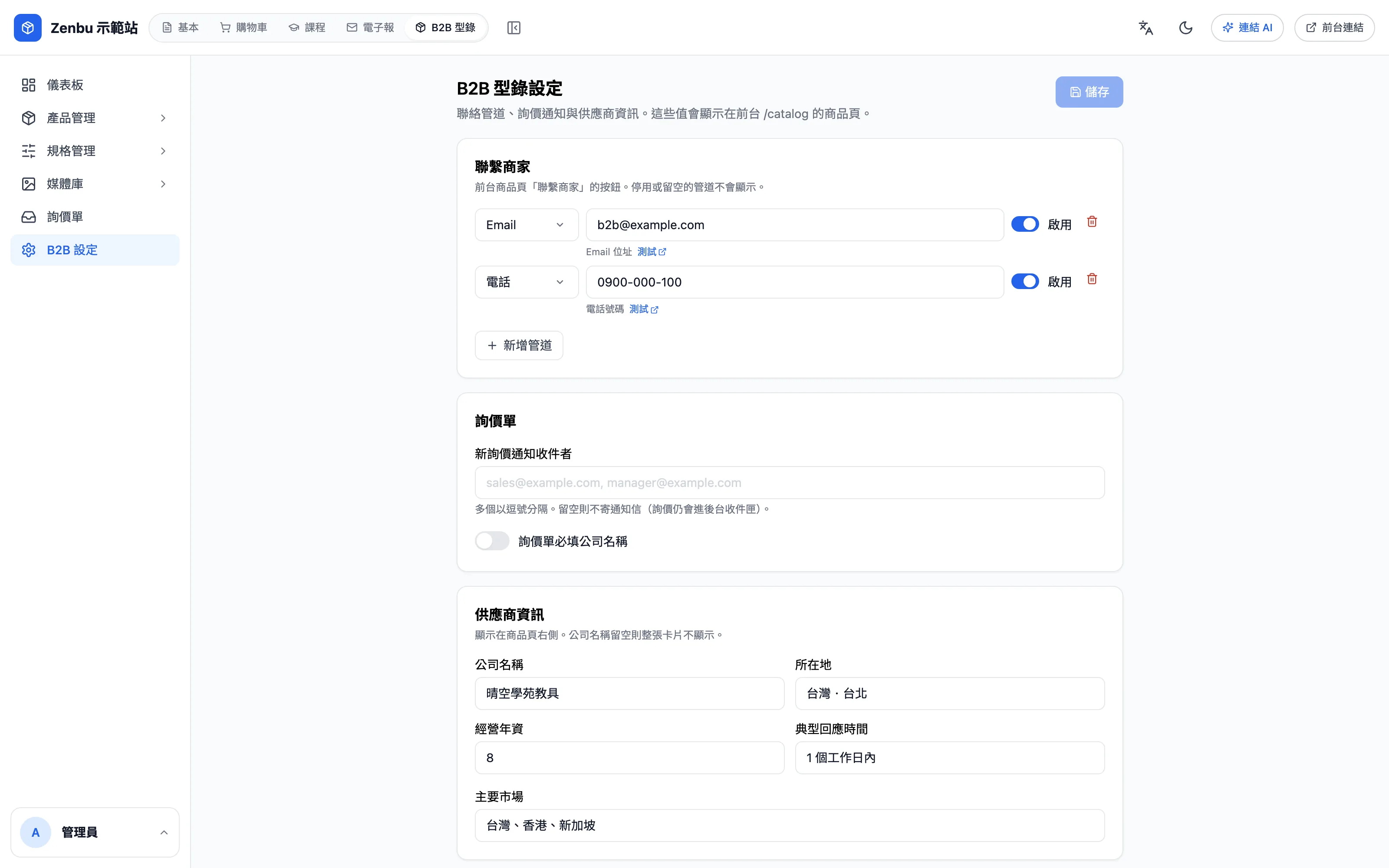Switch to the 基本 tab
Screen dimensions: 1389x868
pos(180,27)
